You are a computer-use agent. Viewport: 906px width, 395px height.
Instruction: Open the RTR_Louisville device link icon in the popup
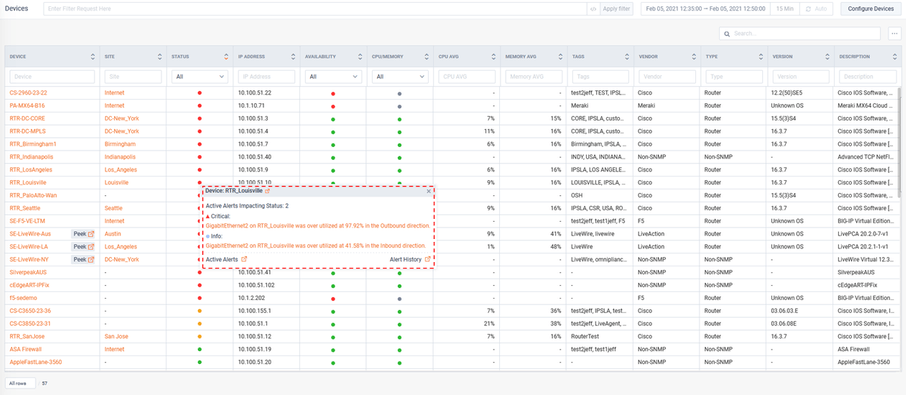tap(268, 191)
